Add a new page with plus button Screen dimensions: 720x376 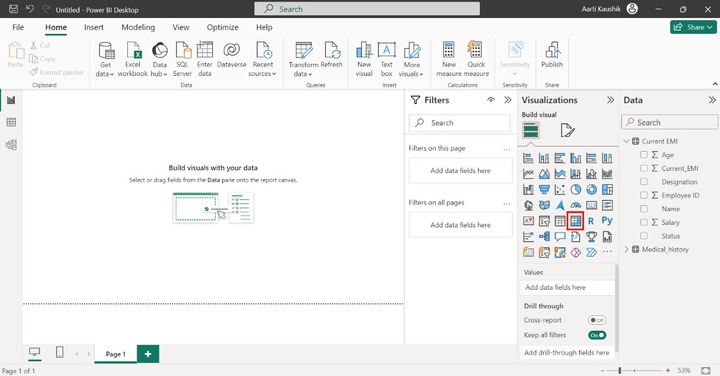pyautogui.click(x=148, y=354)
